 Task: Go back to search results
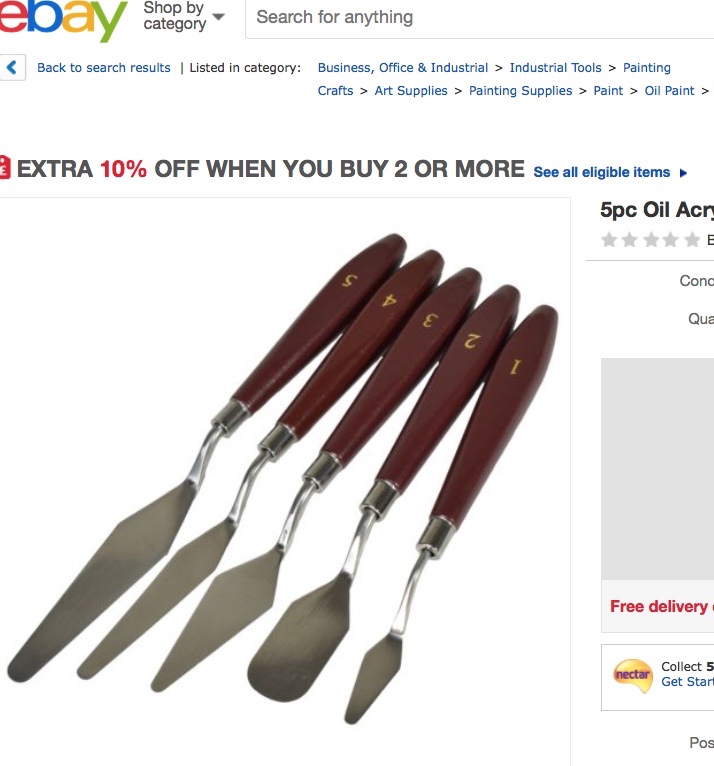tap(104, 67)
